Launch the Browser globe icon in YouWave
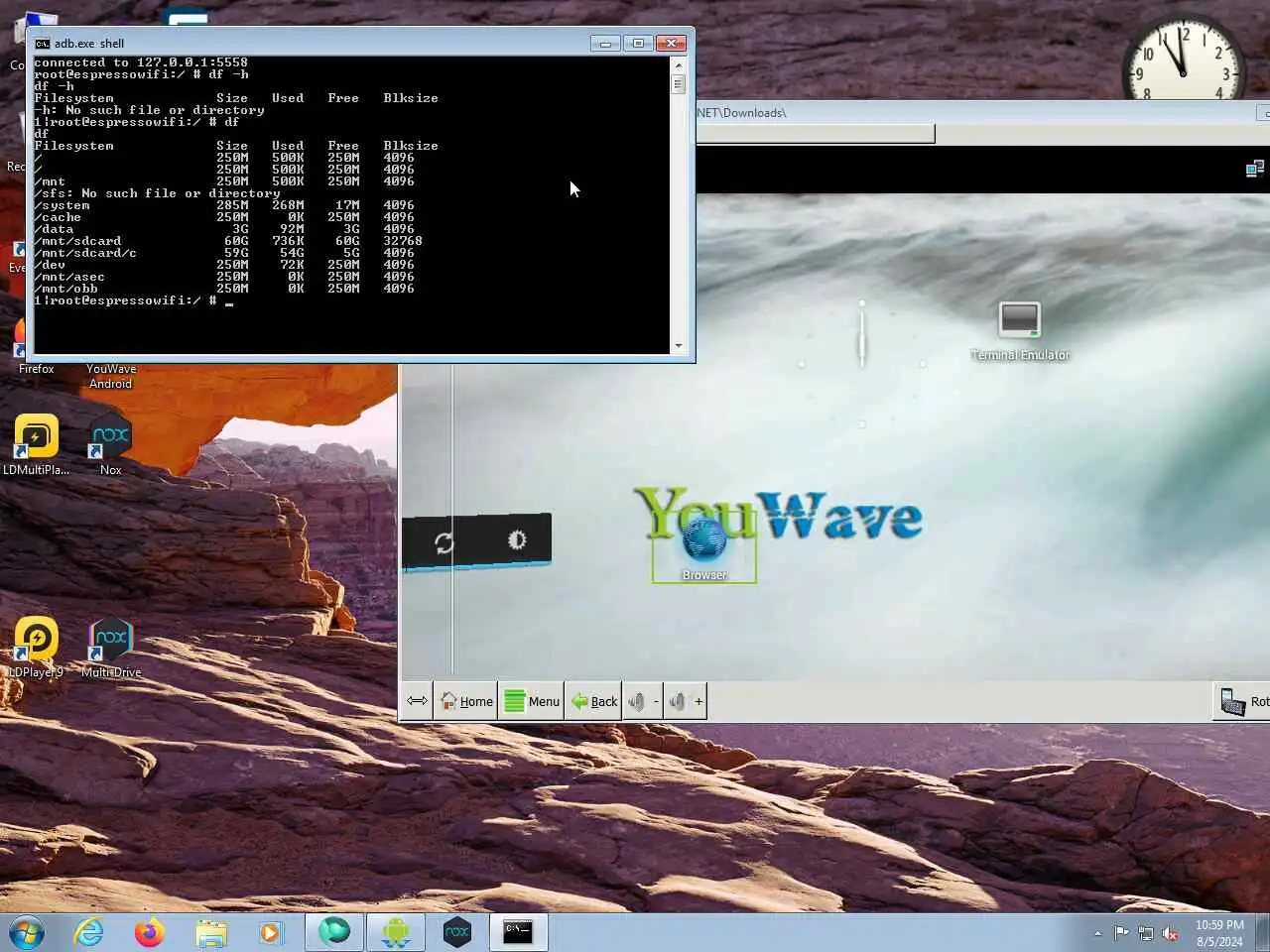Viewport: 1270px width, 952px height. point(704,540)
